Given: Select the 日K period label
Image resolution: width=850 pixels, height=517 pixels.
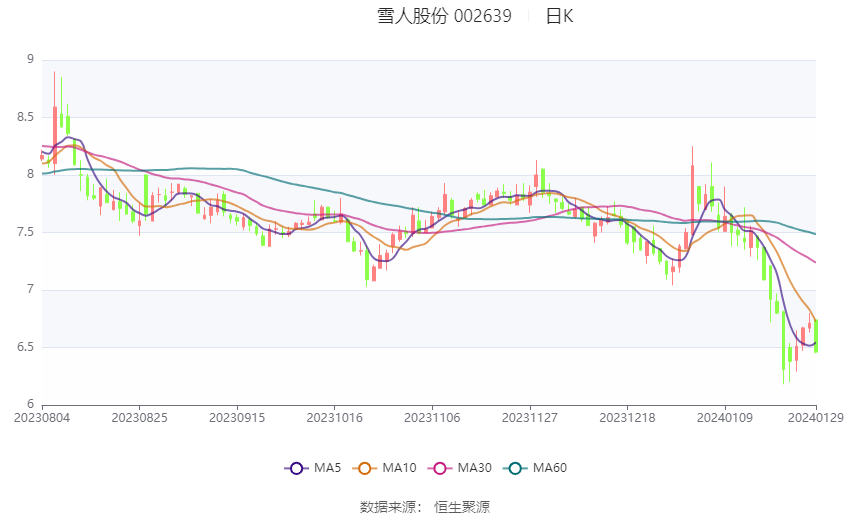Looking at the screenshot, I should pyautogui.click(x=559, y=16).
